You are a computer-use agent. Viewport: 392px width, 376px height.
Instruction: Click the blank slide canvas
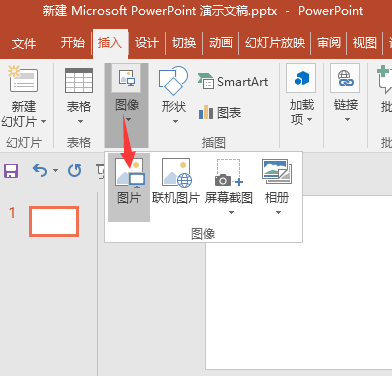(299, 282)
